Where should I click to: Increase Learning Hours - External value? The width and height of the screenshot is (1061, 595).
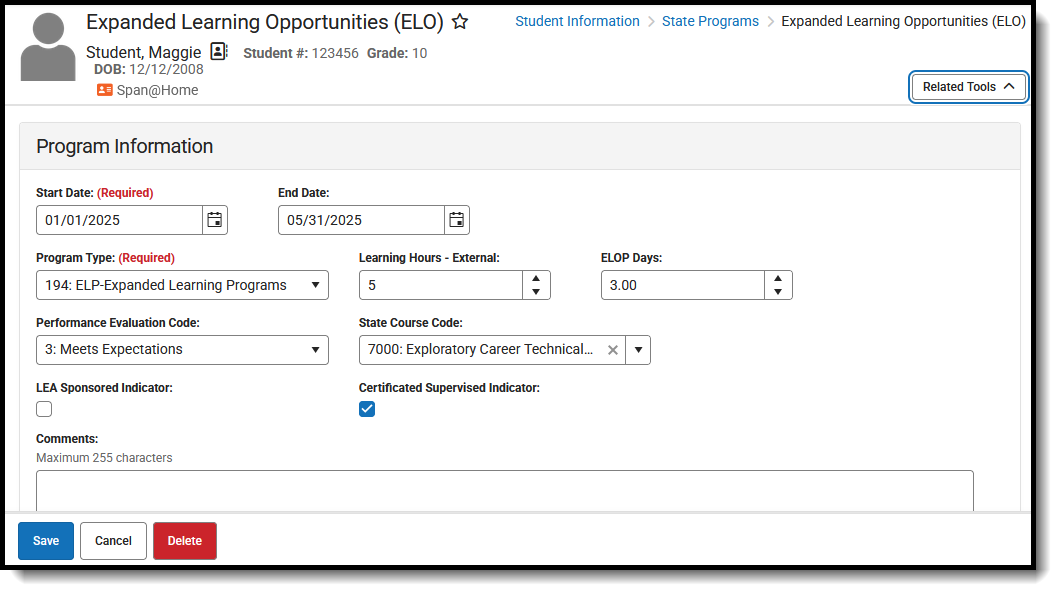pos(536,279)
